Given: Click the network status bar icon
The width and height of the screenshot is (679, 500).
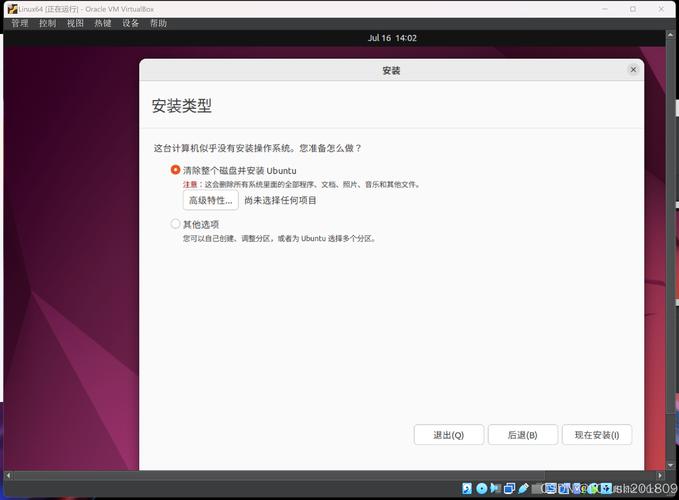Looking at the screenshot, I should [509, 488].
